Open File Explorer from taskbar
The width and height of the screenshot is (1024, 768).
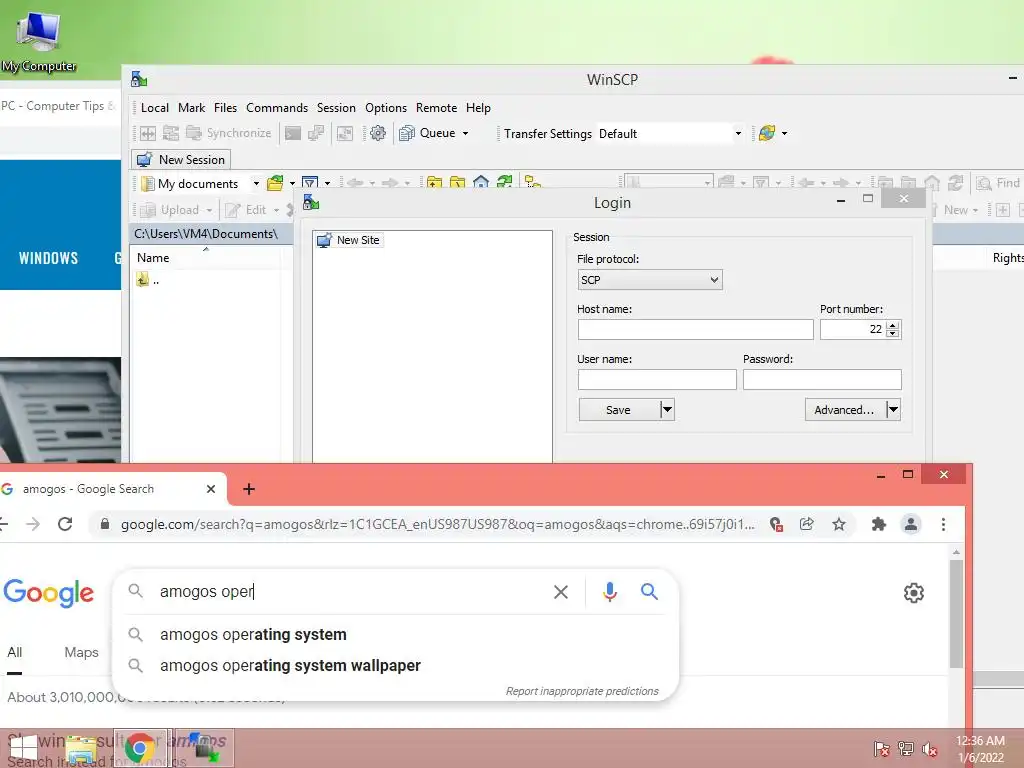click(x=82, y=748)
